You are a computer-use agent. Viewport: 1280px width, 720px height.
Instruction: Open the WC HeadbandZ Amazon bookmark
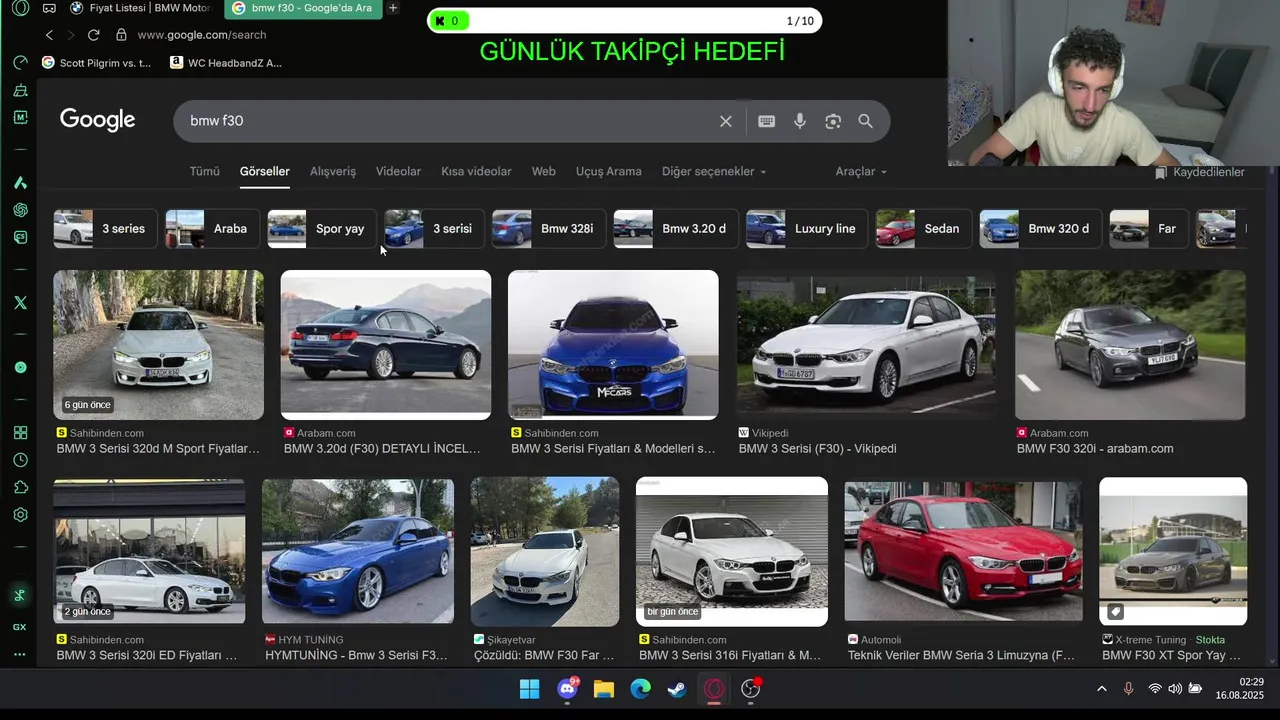(226, 62)
